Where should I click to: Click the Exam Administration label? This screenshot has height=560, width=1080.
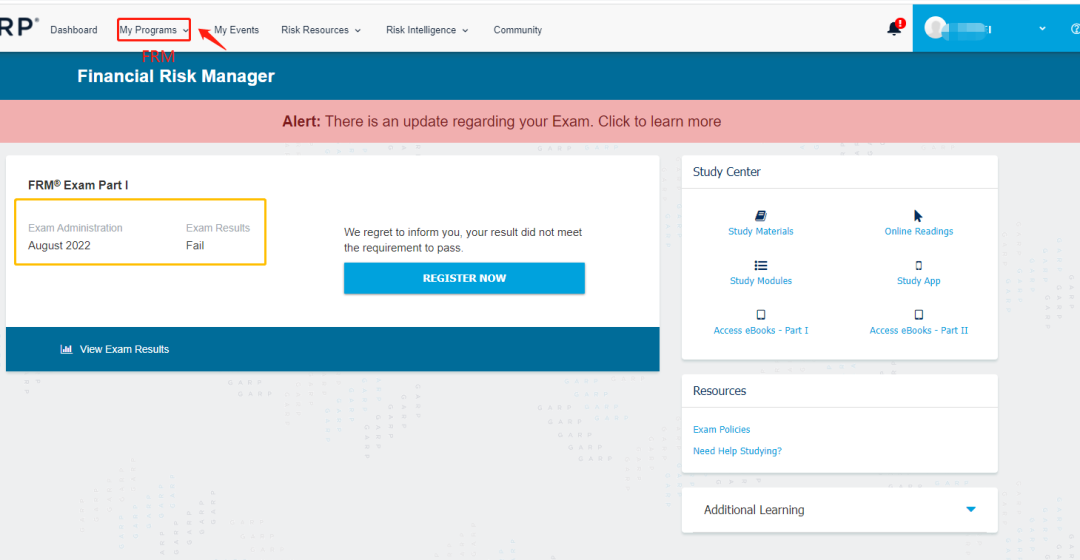(x=75, y=228)
